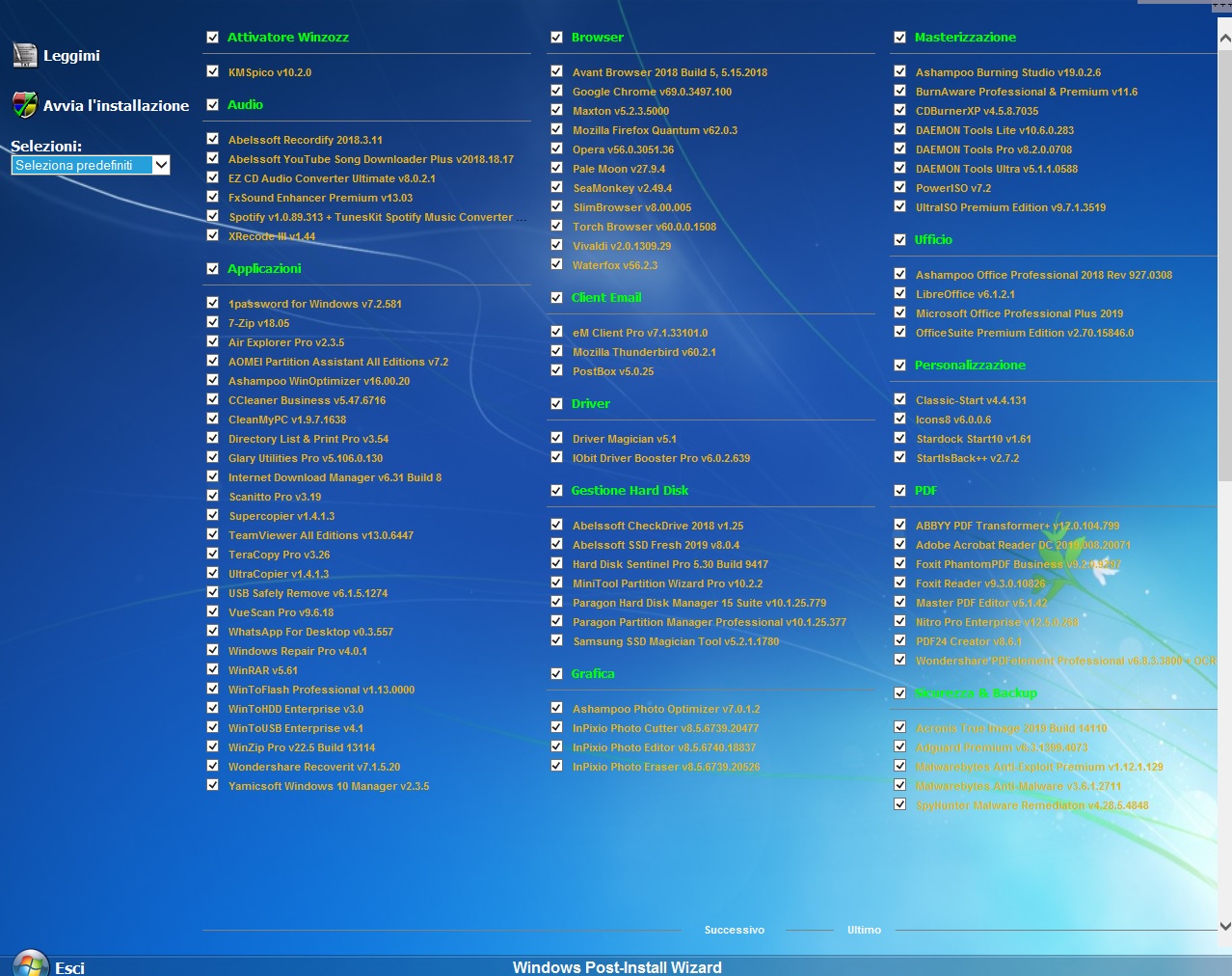Open the Seleziona predefiniti dropdown
The image size is (1232, 976).
click(x=92, y=165)
